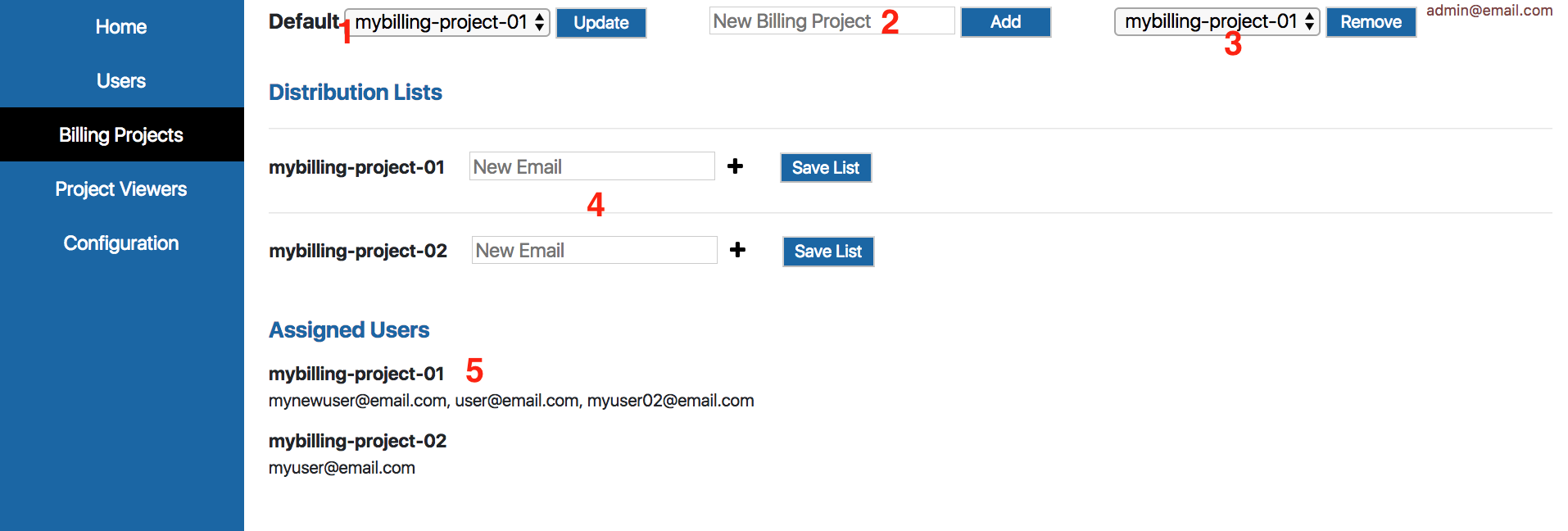Save List for mybilling-project-02

point(827,252)
